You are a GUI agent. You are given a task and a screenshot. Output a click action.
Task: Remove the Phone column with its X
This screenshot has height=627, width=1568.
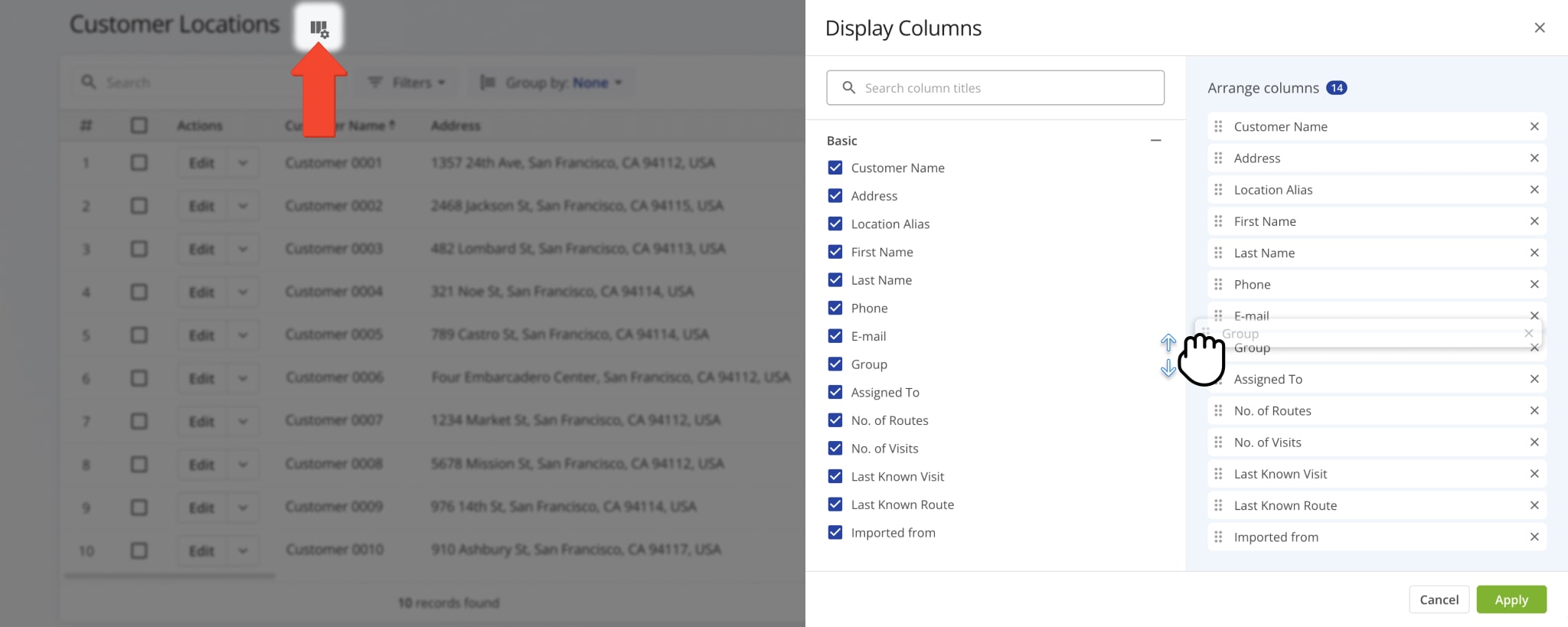pos(1534,284)
